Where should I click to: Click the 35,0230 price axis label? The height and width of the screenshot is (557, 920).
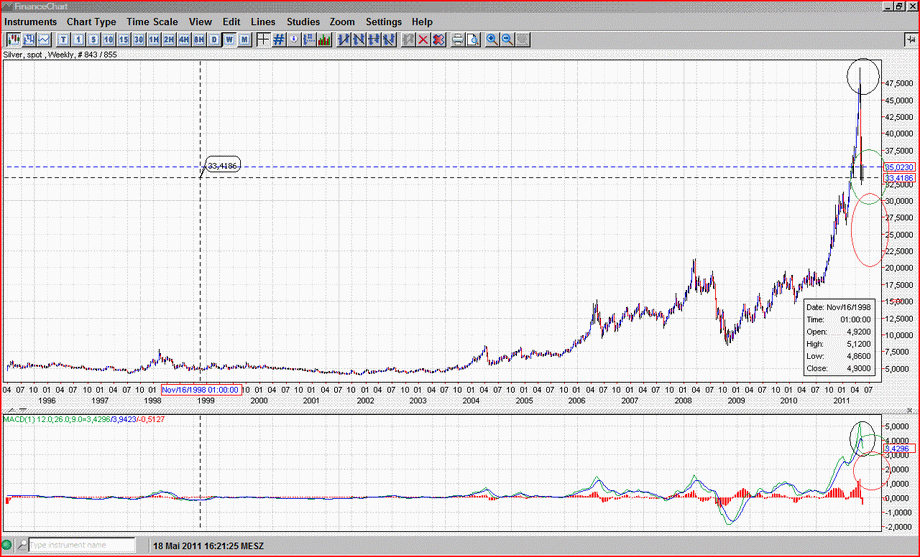(899, 167)
